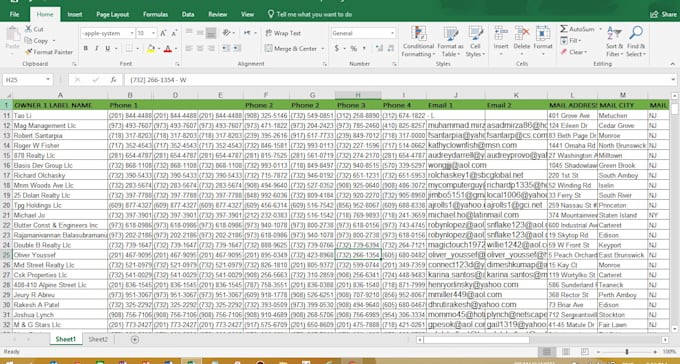
Task: Toggle Bold formatting
Action: [x=86, y=49]
